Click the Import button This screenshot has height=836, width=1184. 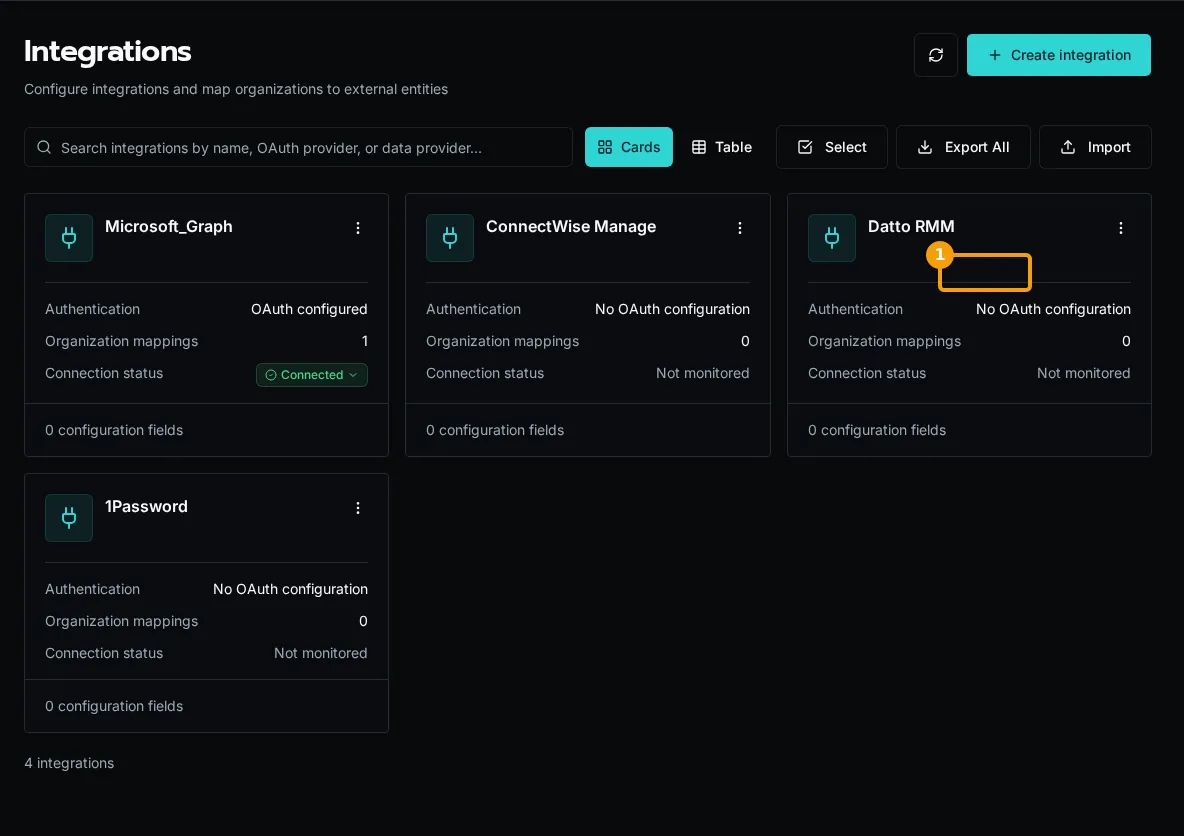pos(1095,147)
